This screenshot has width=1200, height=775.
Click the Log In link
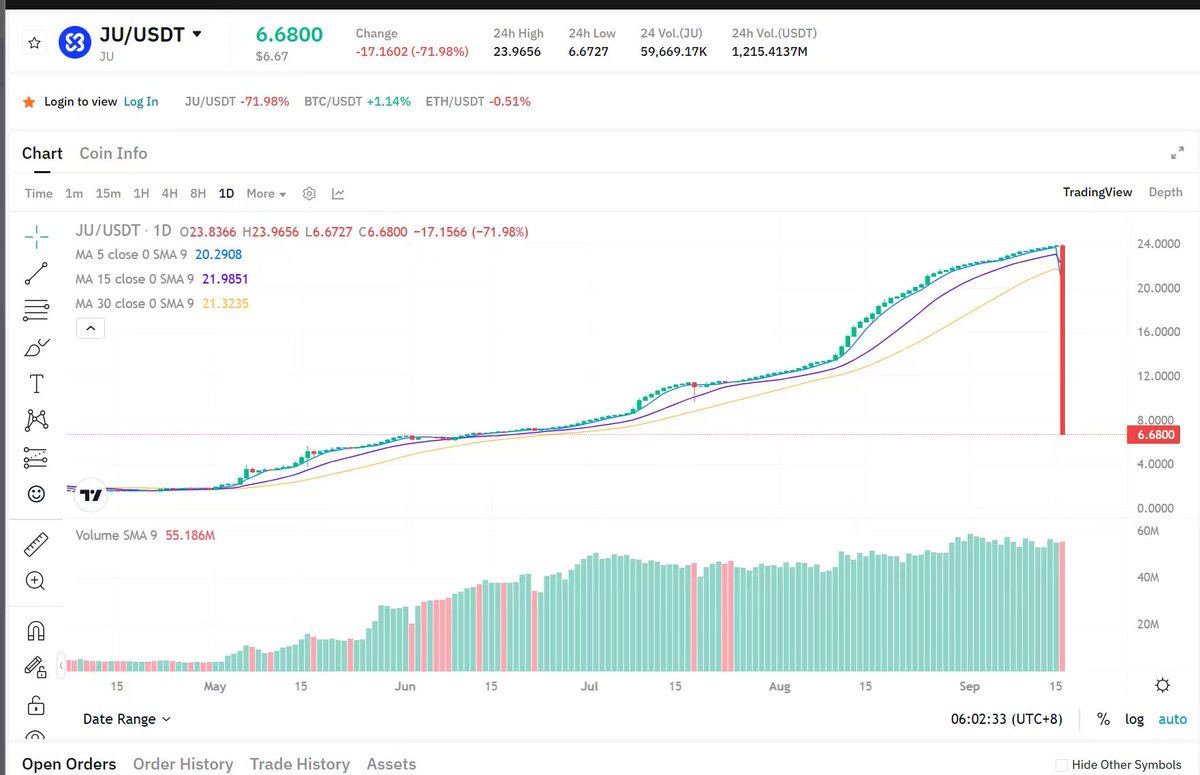click(x=141, y=101)
